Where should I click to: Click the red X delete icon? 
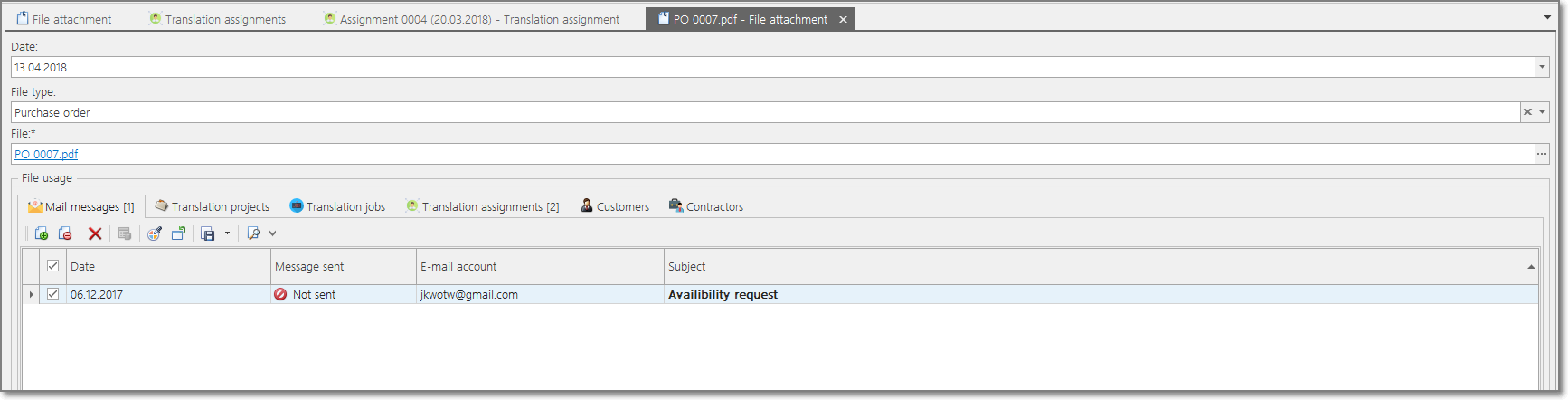[x=95, y=233]
